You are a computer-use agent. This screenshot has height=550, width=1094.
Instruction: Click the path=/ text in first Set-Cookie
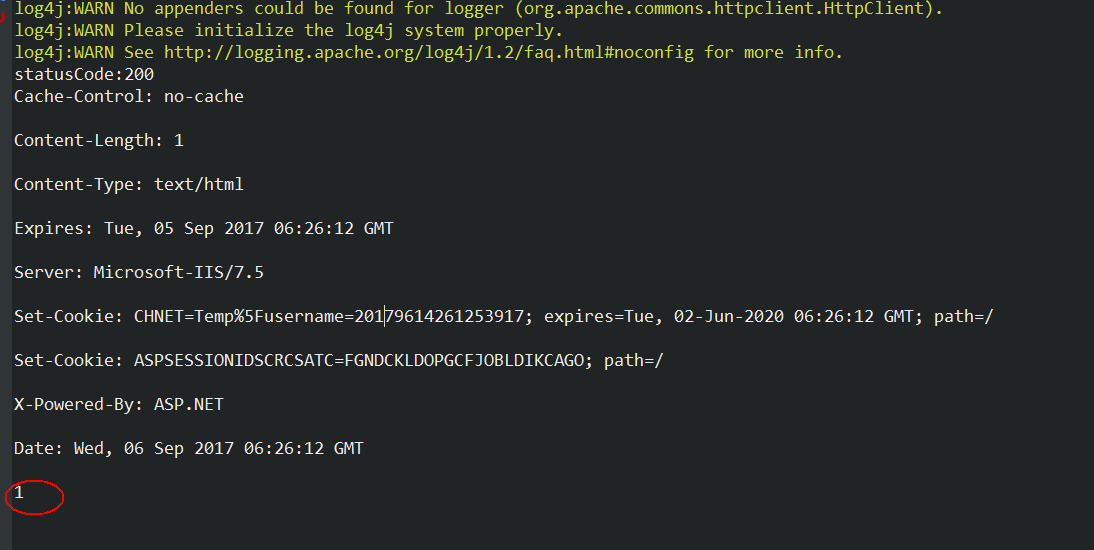point(964,316)
